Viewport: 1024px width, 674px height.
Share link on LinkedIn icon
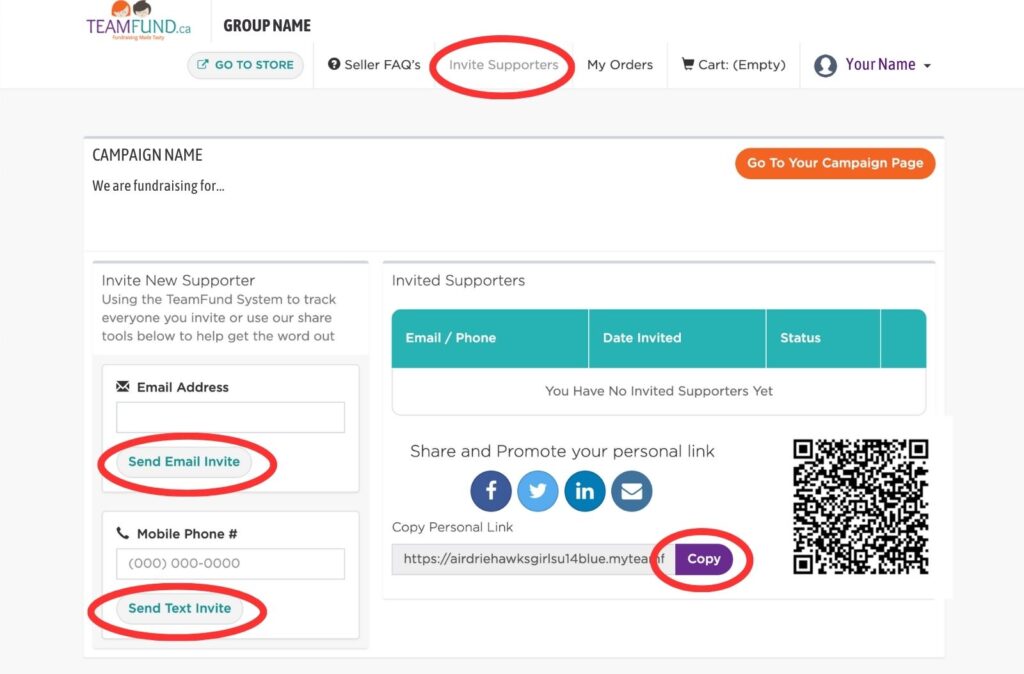[x=585, y=491]
